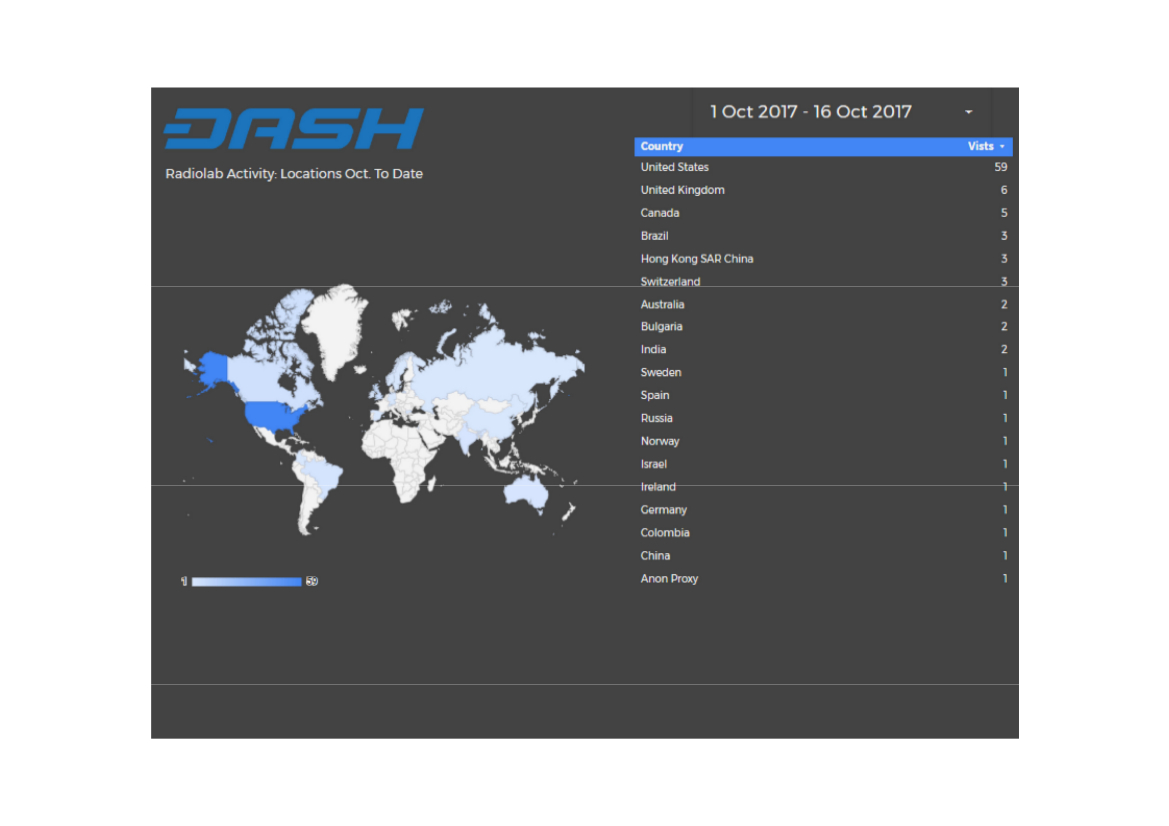Click the 1 Oct 2017 - 16 Oct 2017 date range

(810, 112)
